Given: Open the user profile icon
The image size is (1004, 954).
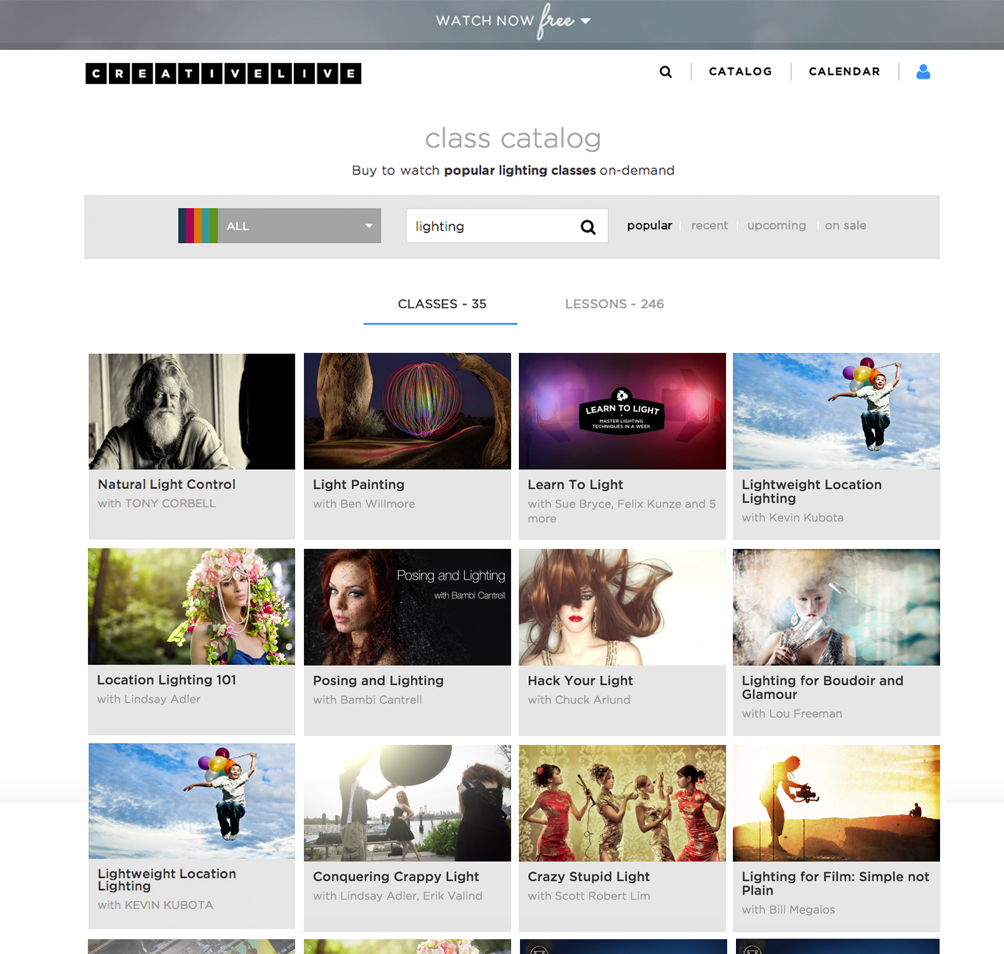Looking at the screenshot, I should click(x=923, y=72).
